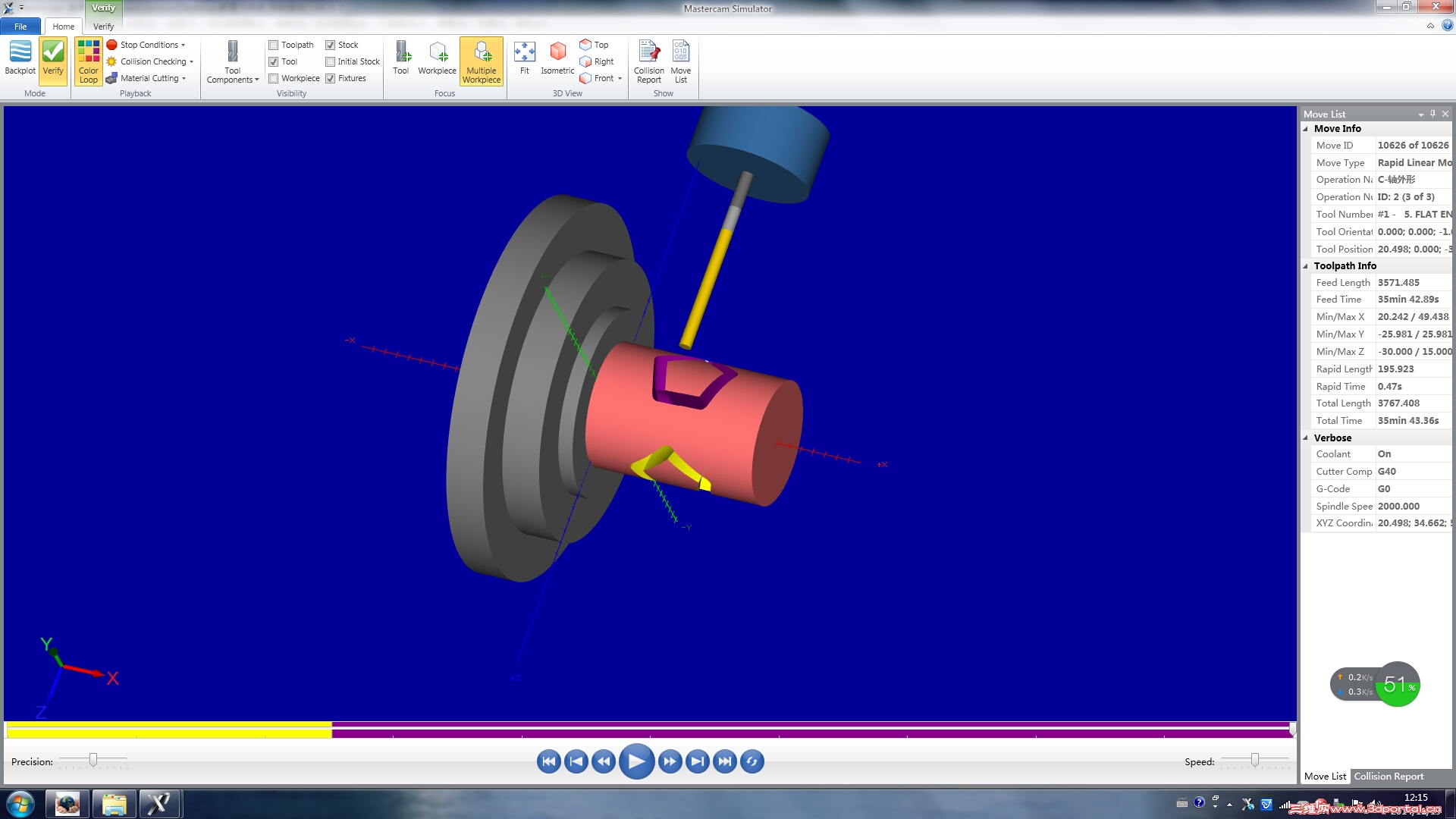Switch to Isometric view
Screen dimensions: 1456x819
pyautogui.click(x=557, y=58)
